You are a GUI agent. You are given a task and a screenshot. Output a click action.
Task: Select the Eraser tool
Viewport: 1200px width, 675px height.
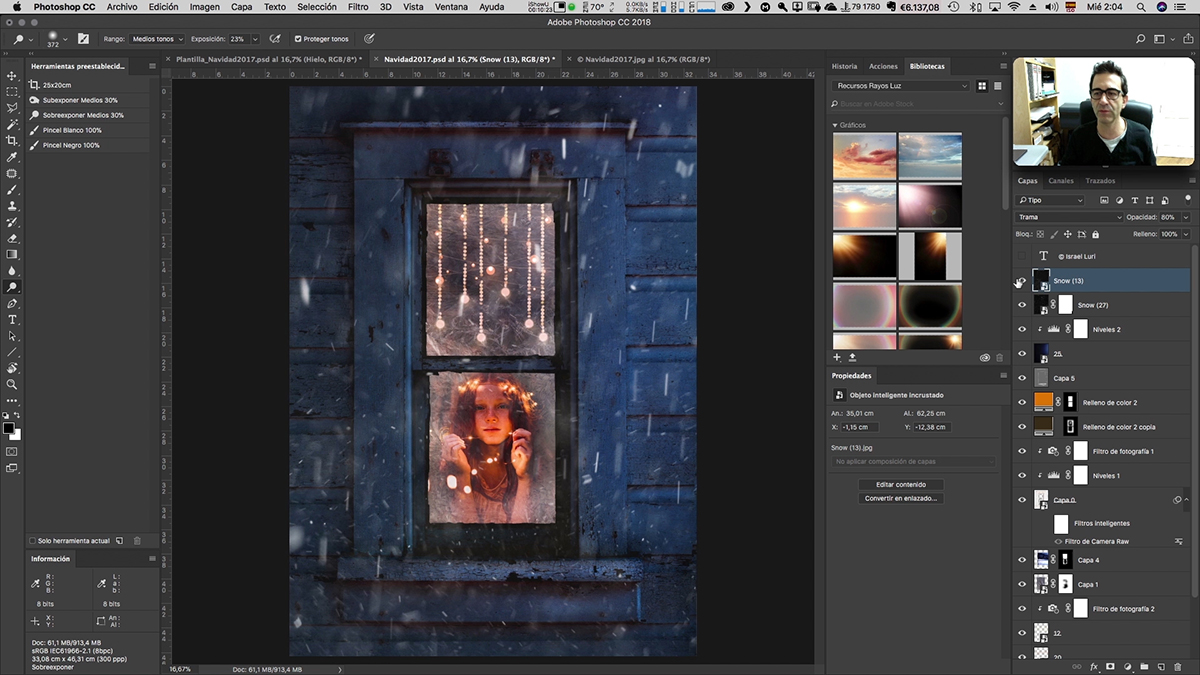pos(12,238)
